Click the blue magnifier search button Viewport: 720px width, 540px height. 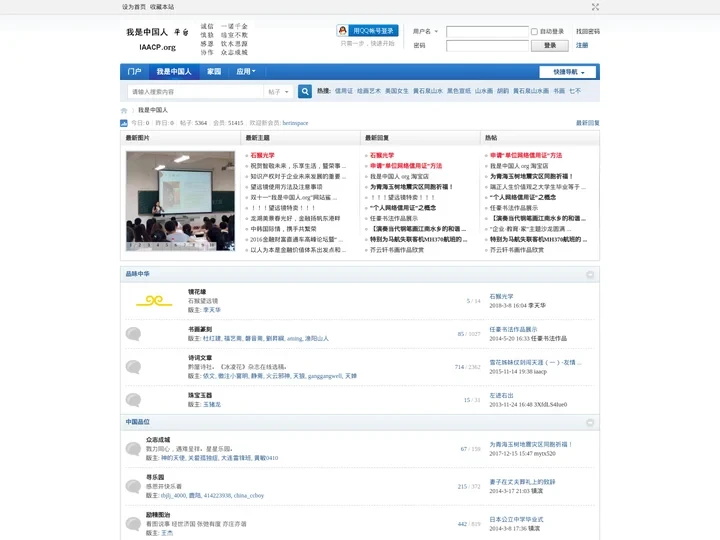tap(305, 91)
